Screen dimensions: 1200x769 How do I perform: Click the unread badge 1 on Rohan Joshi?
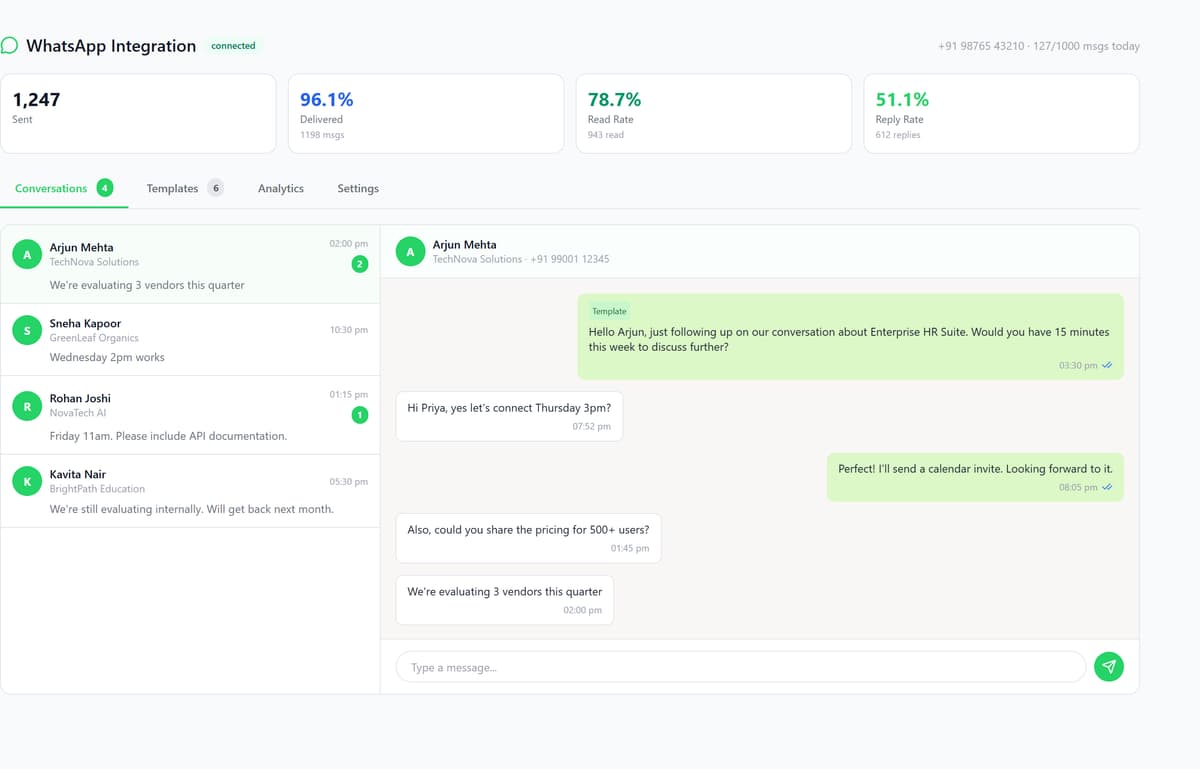click(x=360, y=414)
